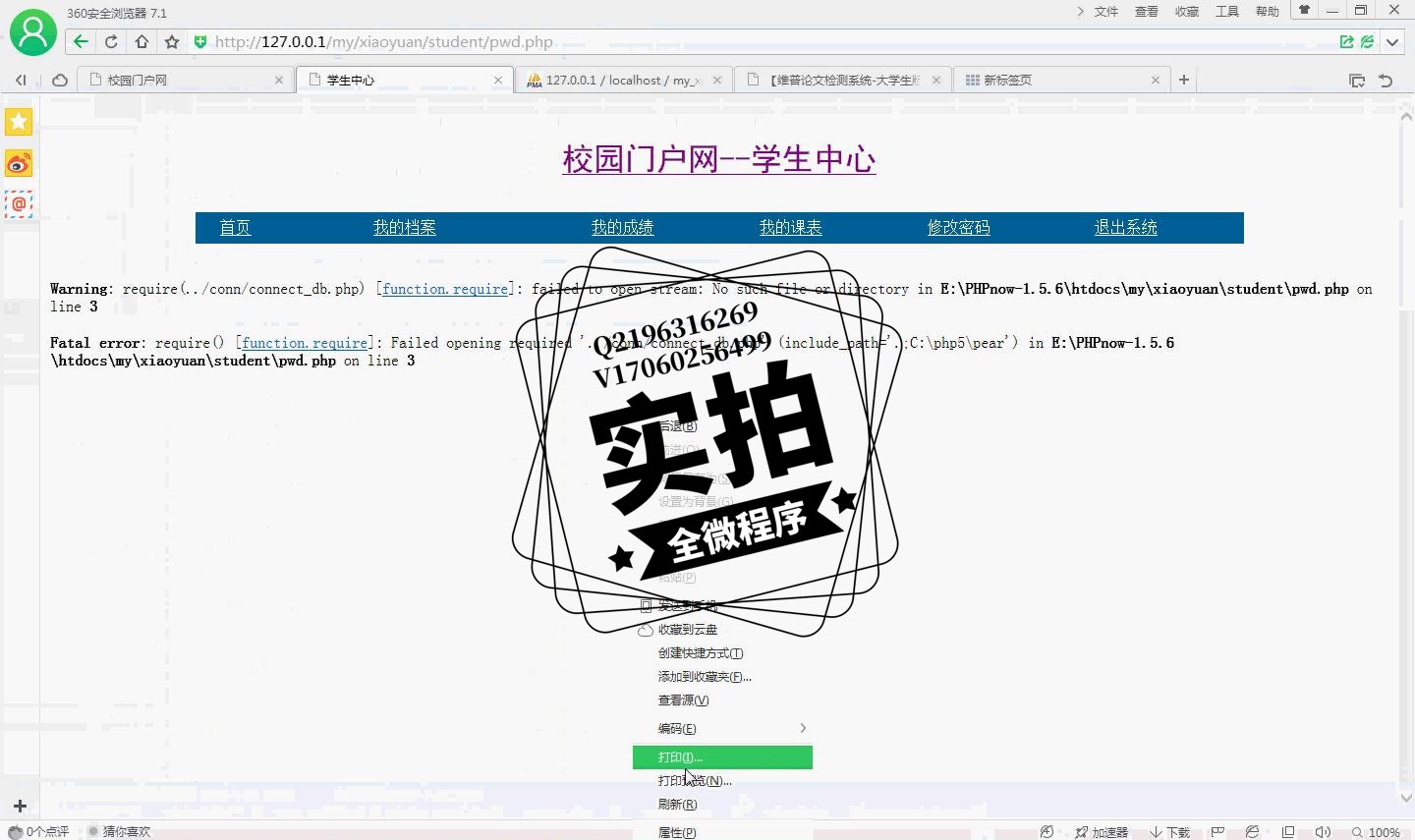Expand the 编码(E) submenu
1415x840 pixels.
pyautogui.click(x=722, y=728)
